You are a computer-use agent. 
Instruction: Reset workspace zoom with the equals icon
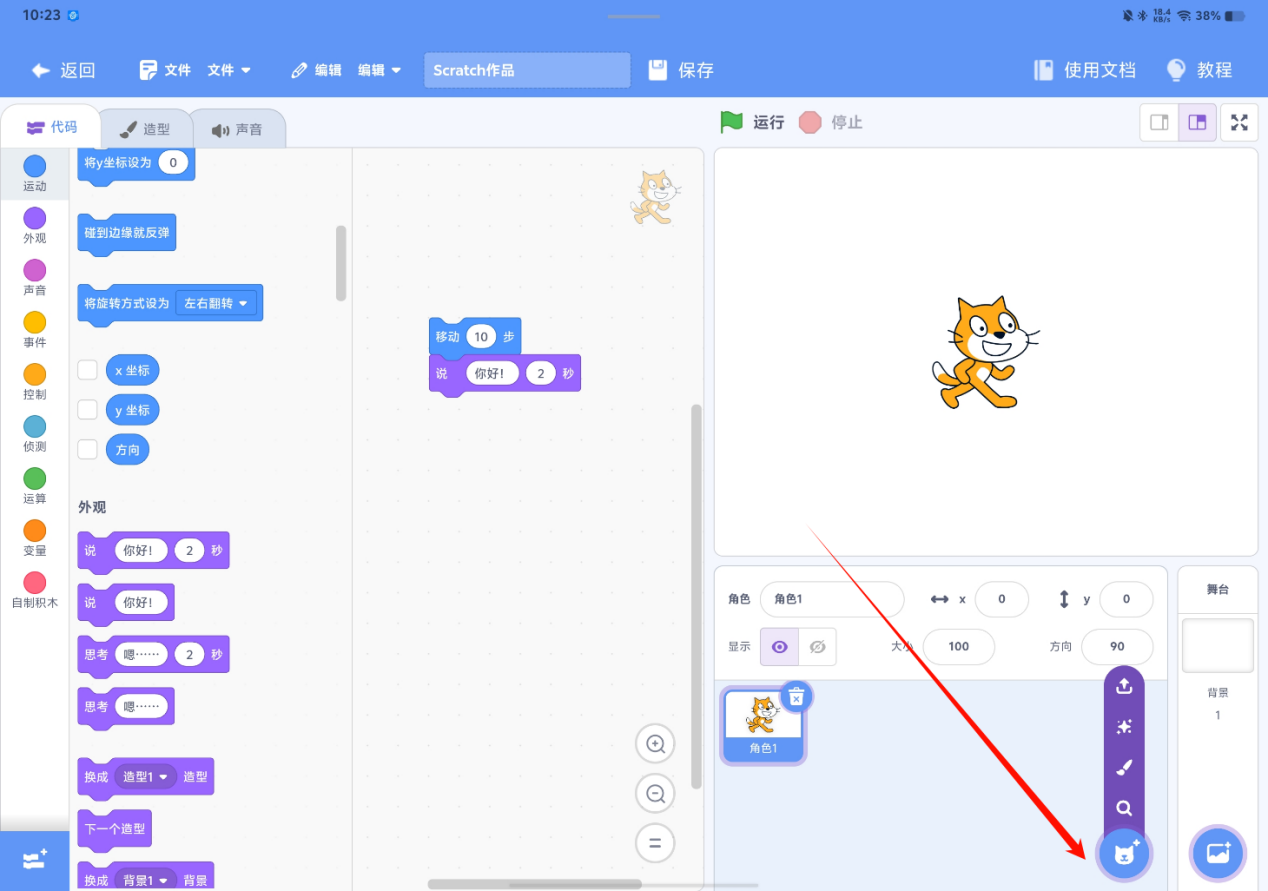pos(655,843)
